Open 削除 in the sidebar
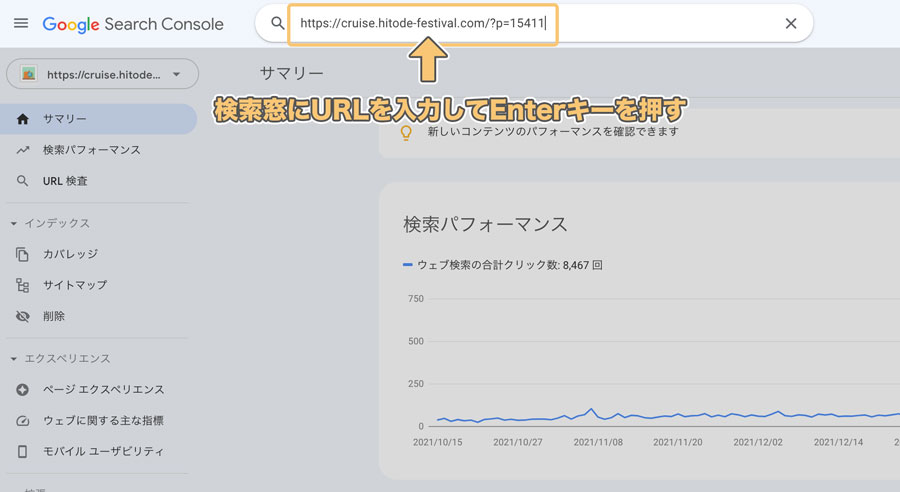 click(x=53, y=316)
